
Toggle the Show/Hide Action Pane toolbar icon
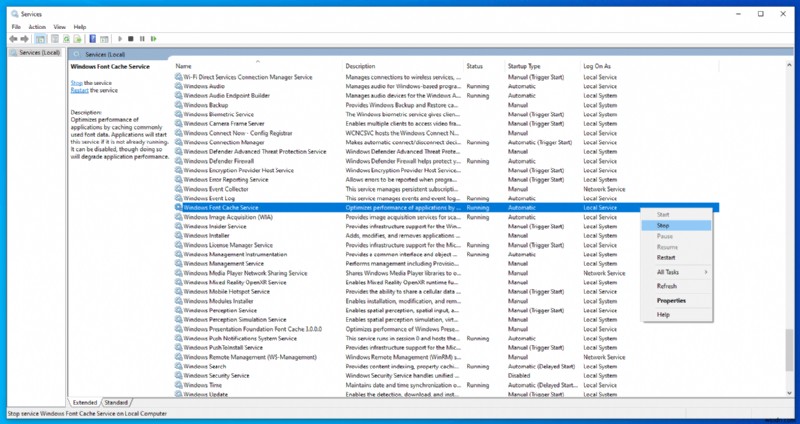104,39
